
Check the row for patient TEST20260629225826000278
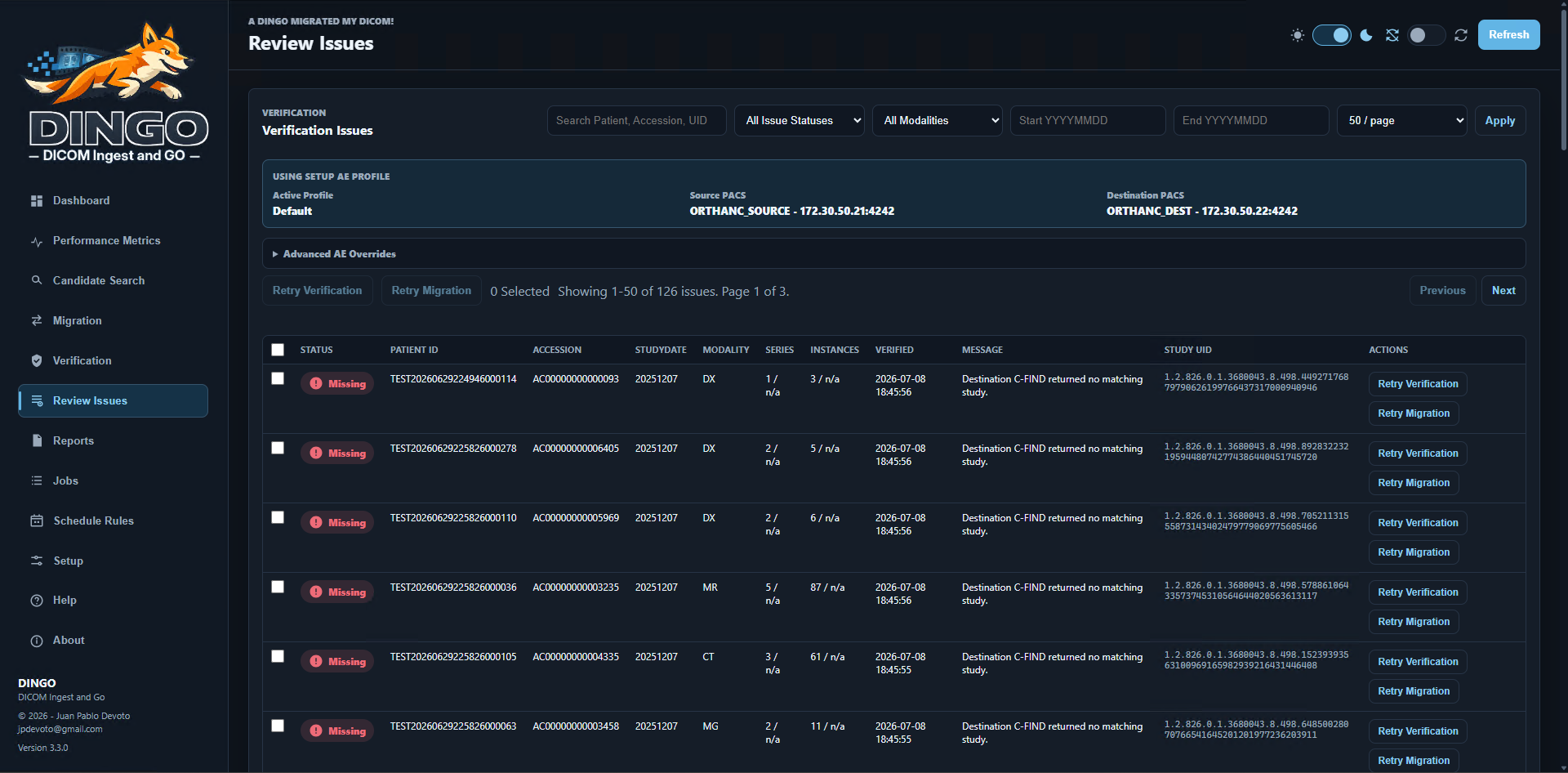point(278,448)
